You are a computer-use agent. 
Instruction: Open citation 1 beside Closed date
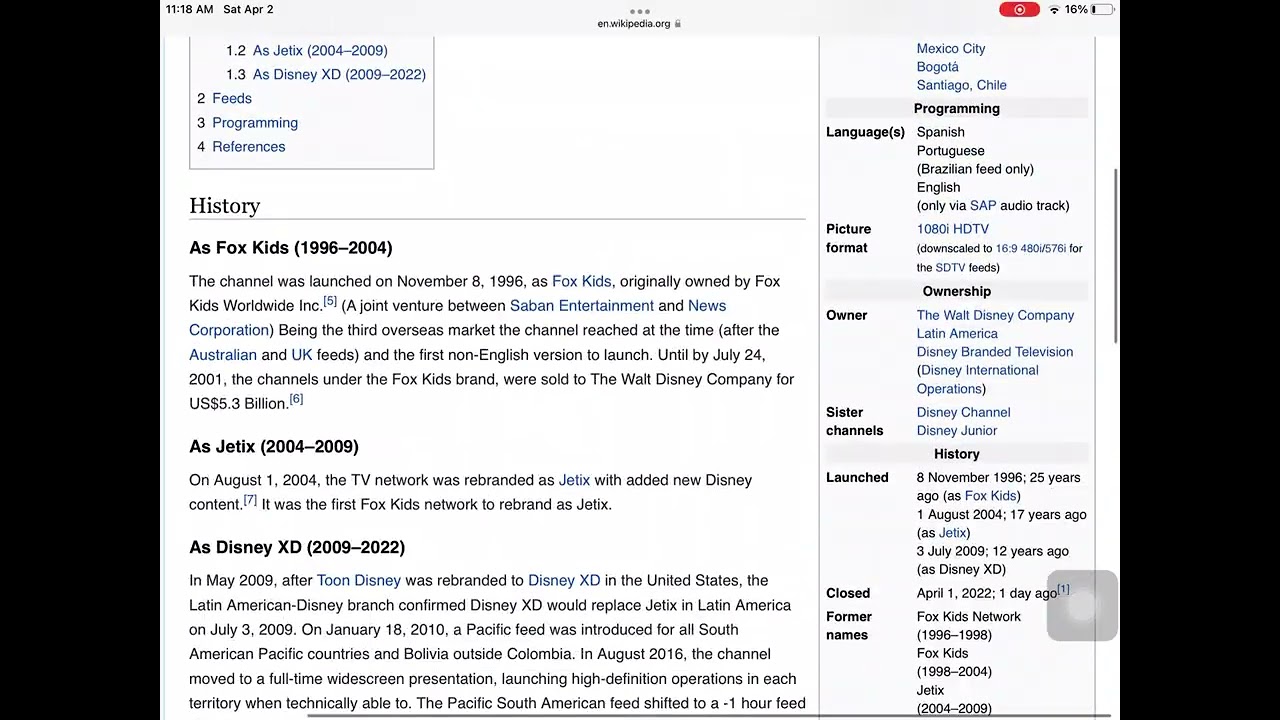[x=1063, y=589]
